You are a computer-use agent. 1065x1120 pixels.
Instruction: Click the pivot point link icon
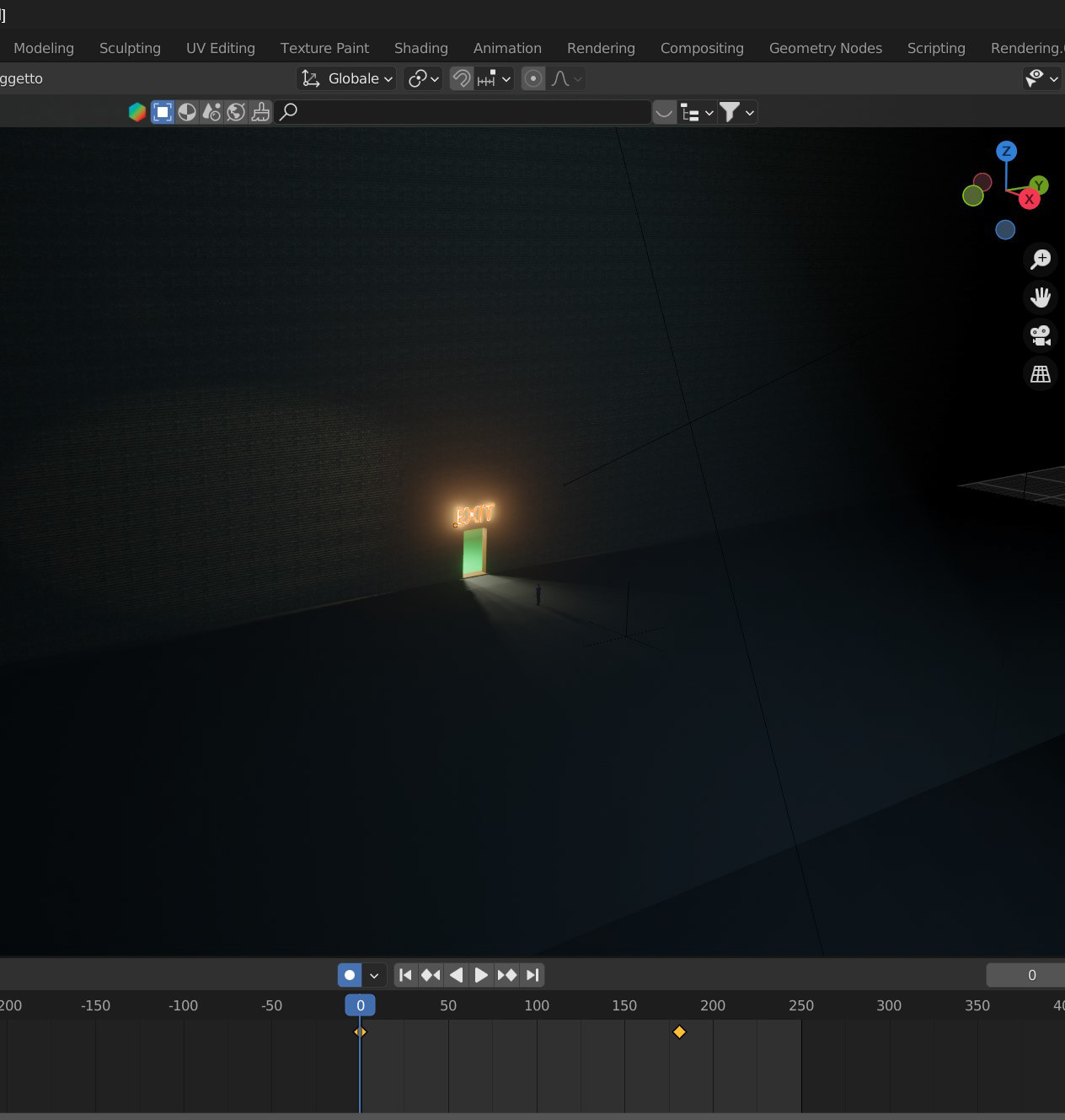click(416, 78)
